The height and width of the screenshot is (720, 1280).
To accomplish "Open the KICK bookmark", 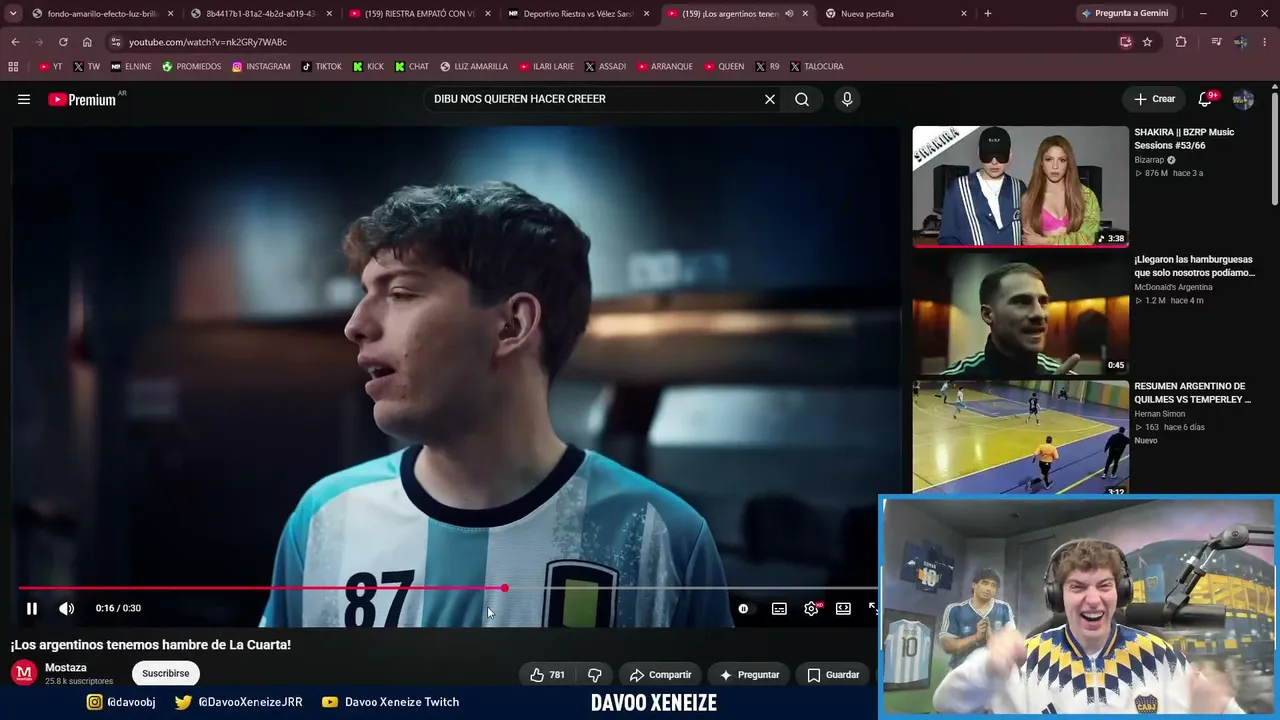I will click(x=368, y=67).
